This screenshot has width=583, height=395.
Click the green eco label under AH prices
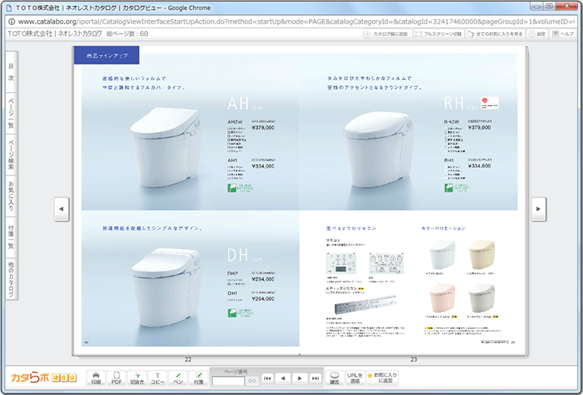tap(240, 188)
